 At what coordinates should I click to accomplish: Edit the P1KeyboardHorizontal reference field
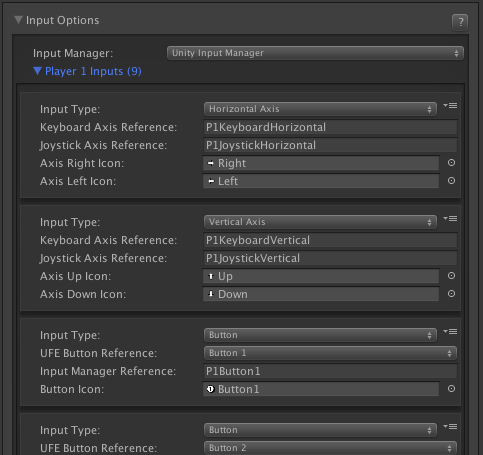click(330, 127)
